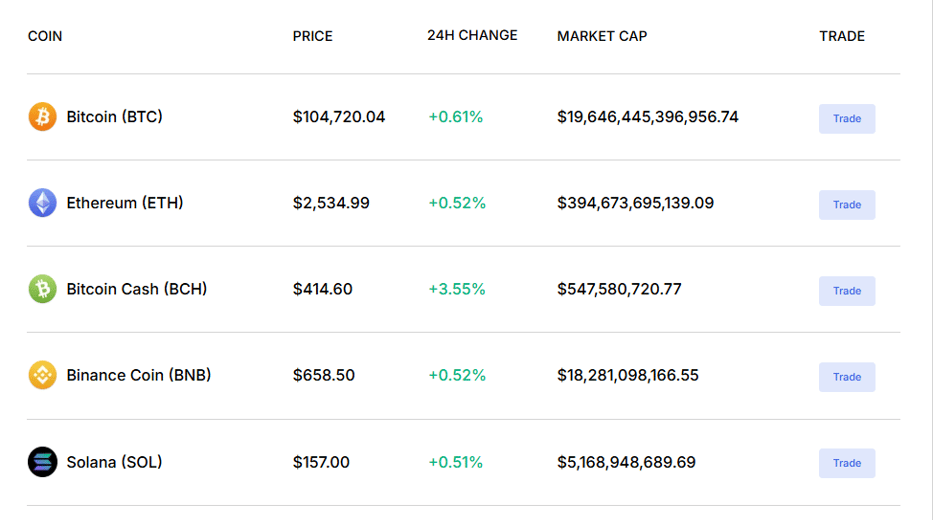Screen dimensions: 933x520
Task: Click the TRADE column header
Action: (841, 36)
